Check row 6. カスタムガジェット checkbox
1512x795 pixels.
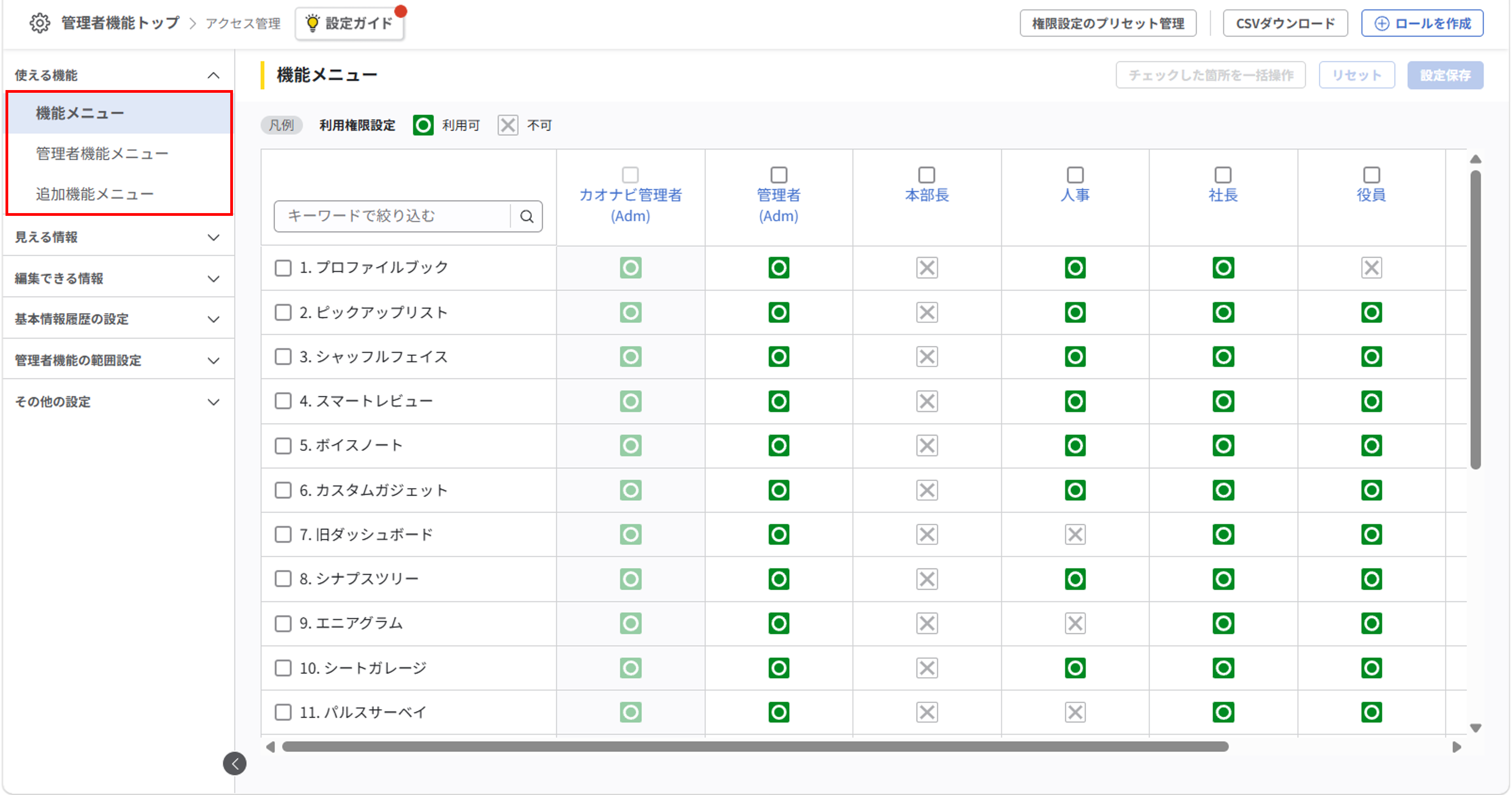pos(283,490)
